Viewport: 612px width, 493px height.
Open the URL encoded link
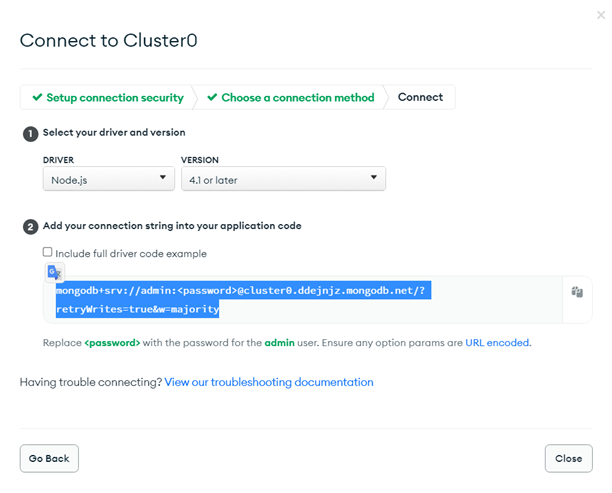pos(497,343)
